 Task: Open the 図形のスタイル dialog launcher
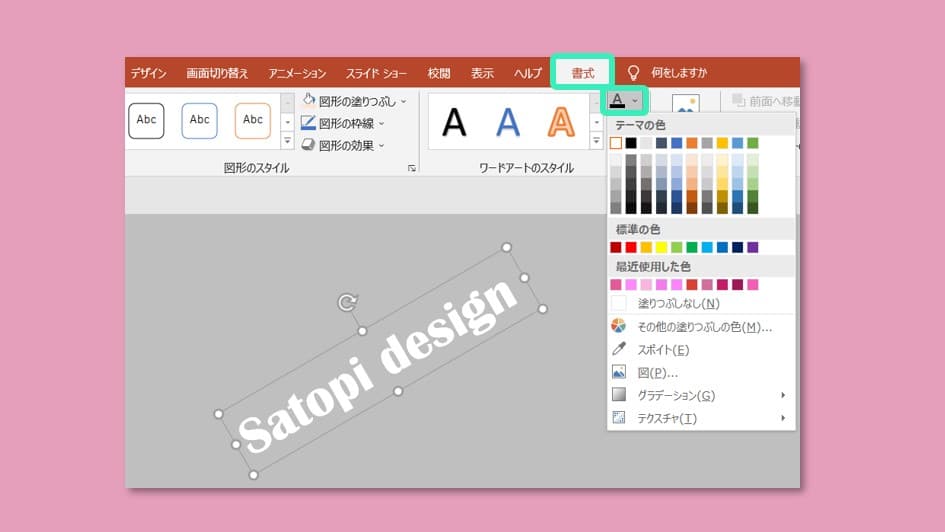tap(412, 168)
